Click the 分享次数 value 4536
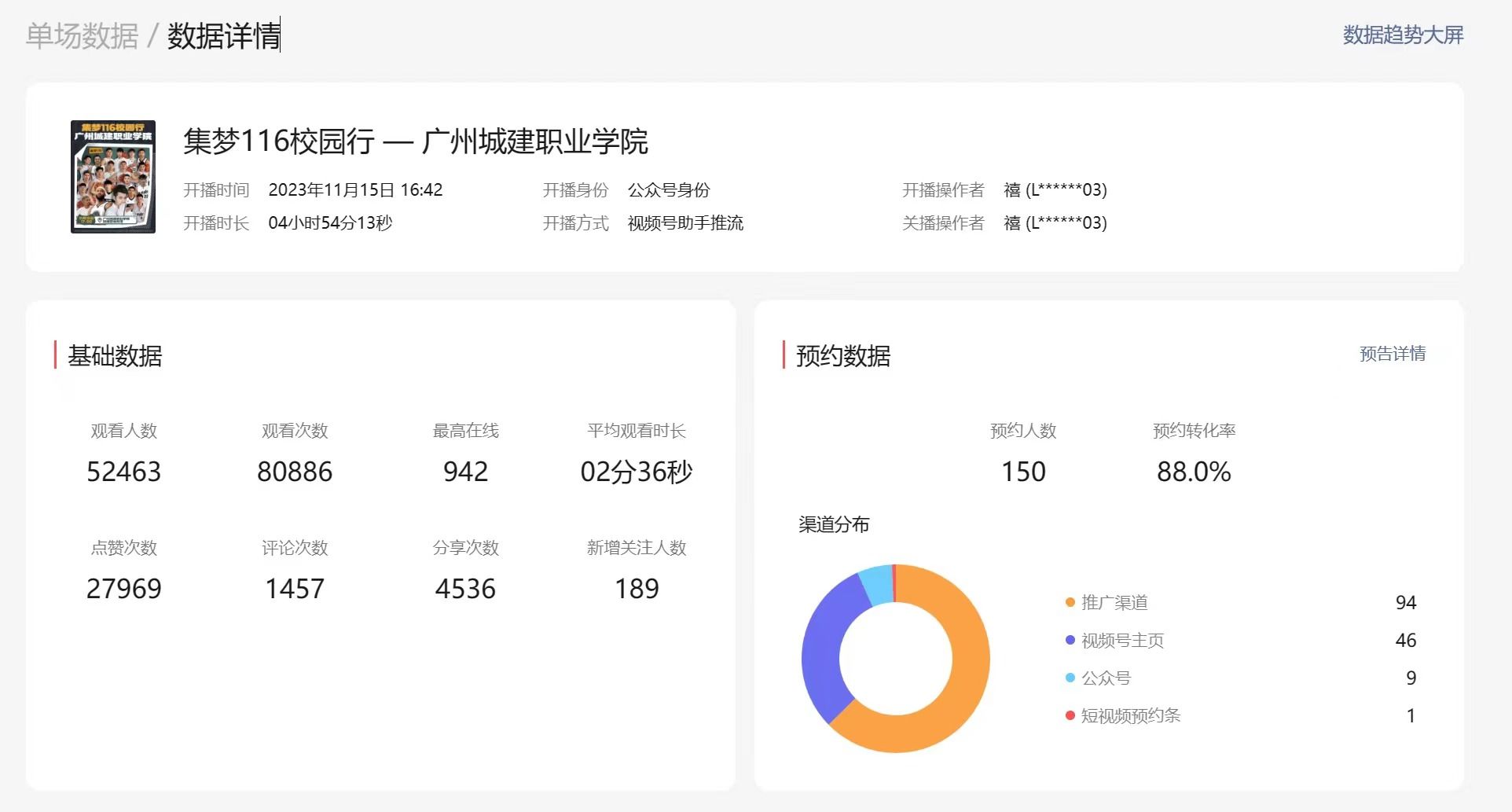The image size is (1512, 812). coord(465,589)
